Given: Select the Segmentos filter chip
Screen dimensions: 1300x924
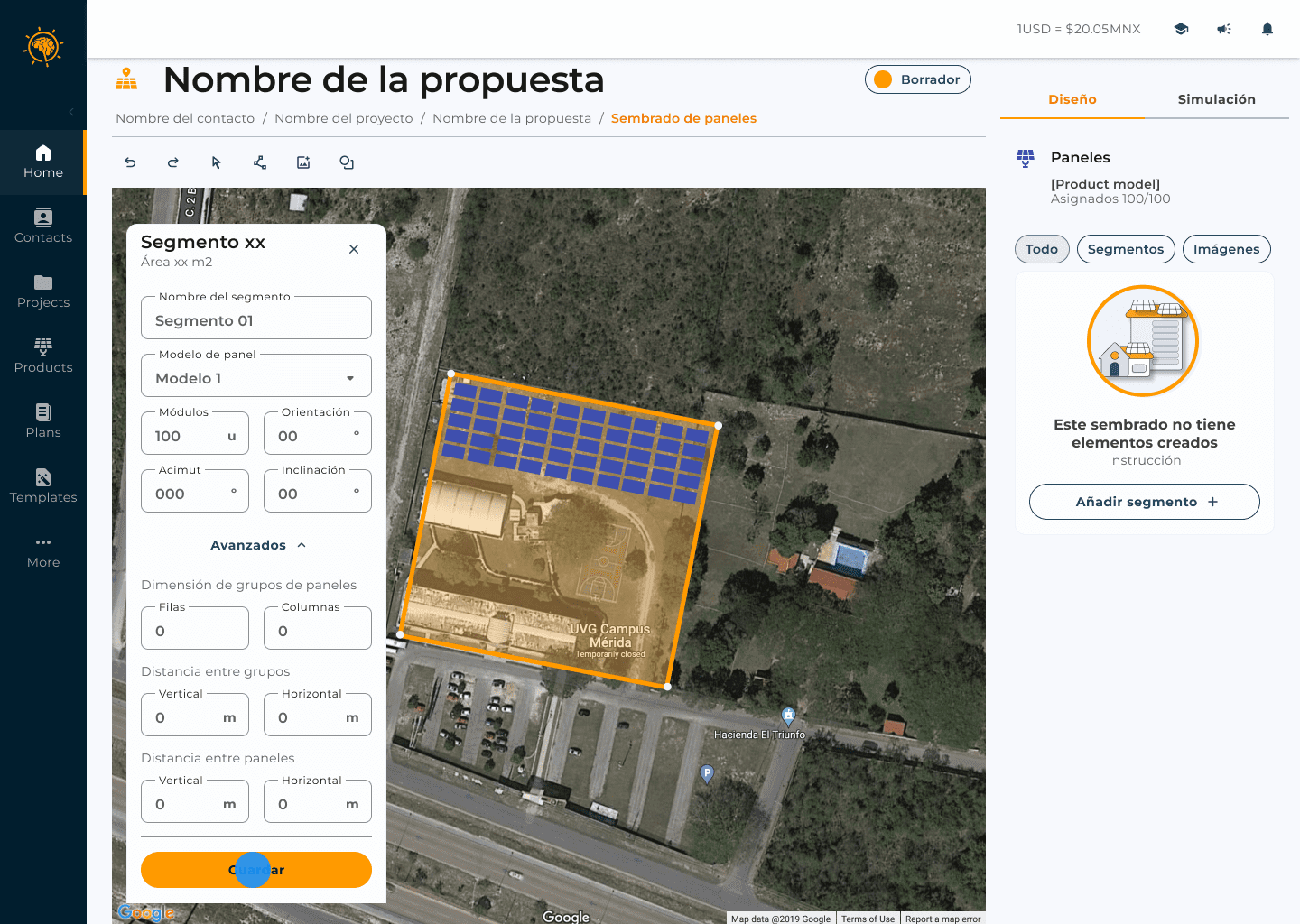Looking at the screenshot, I should tap(1126, 249).
